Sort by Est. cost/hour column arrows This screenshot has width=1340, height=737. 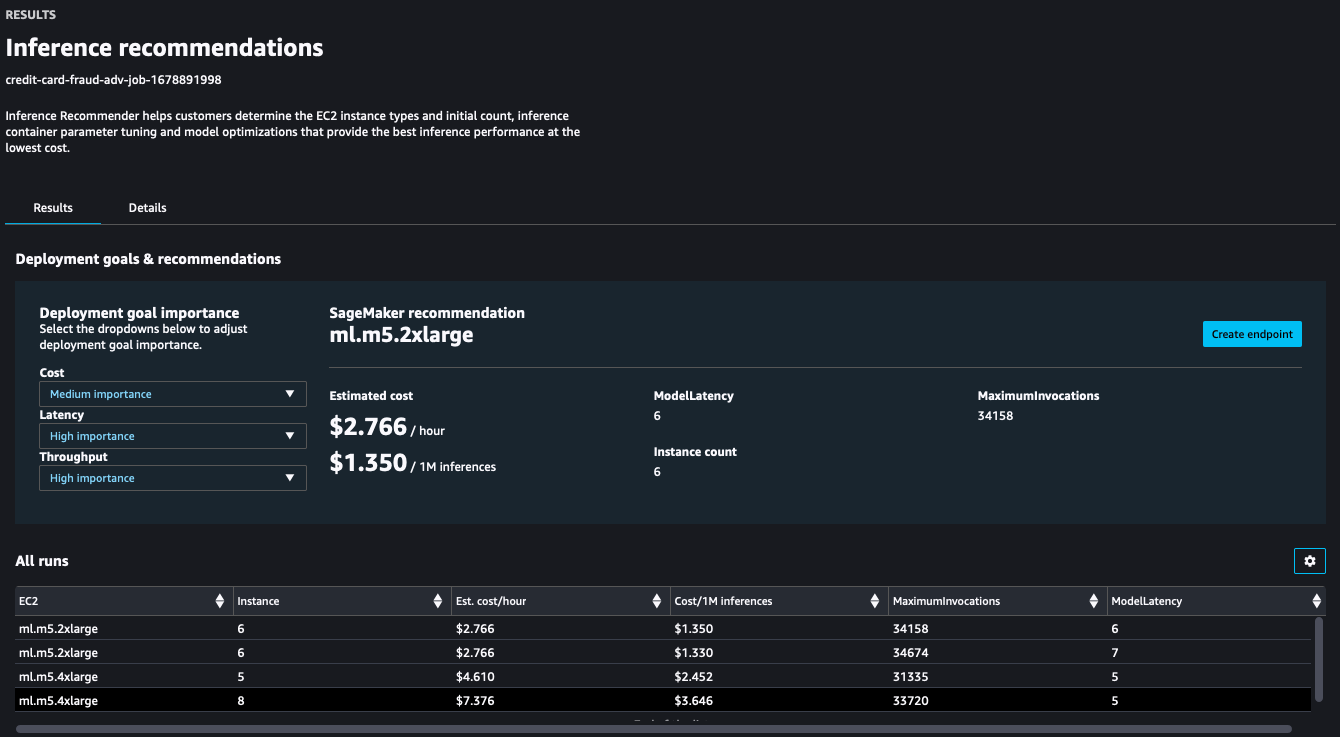pyautogui.click(x=657, y=601)
